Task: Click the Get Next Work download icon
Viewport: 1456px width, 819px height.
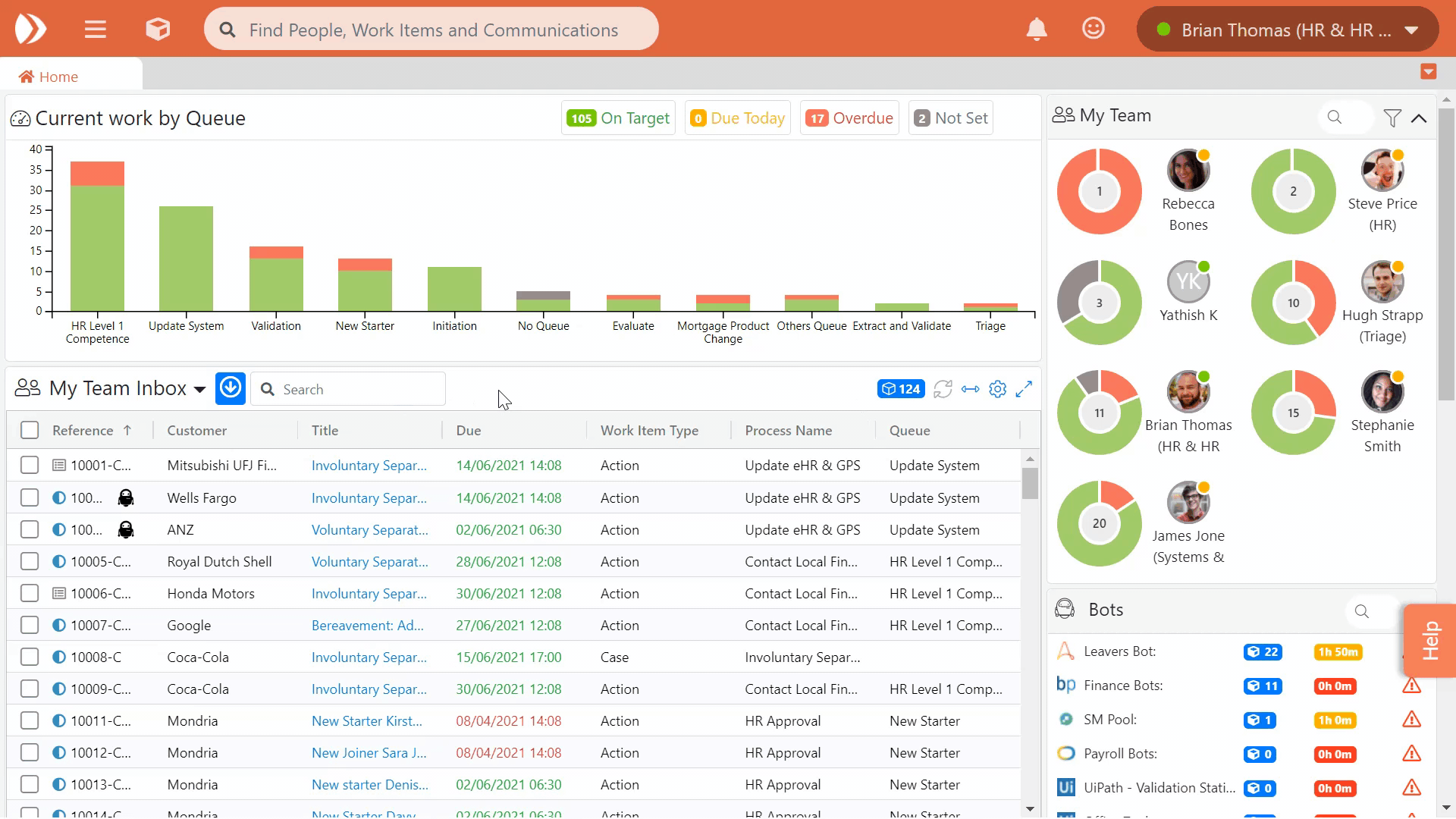Action: point(231,388)
